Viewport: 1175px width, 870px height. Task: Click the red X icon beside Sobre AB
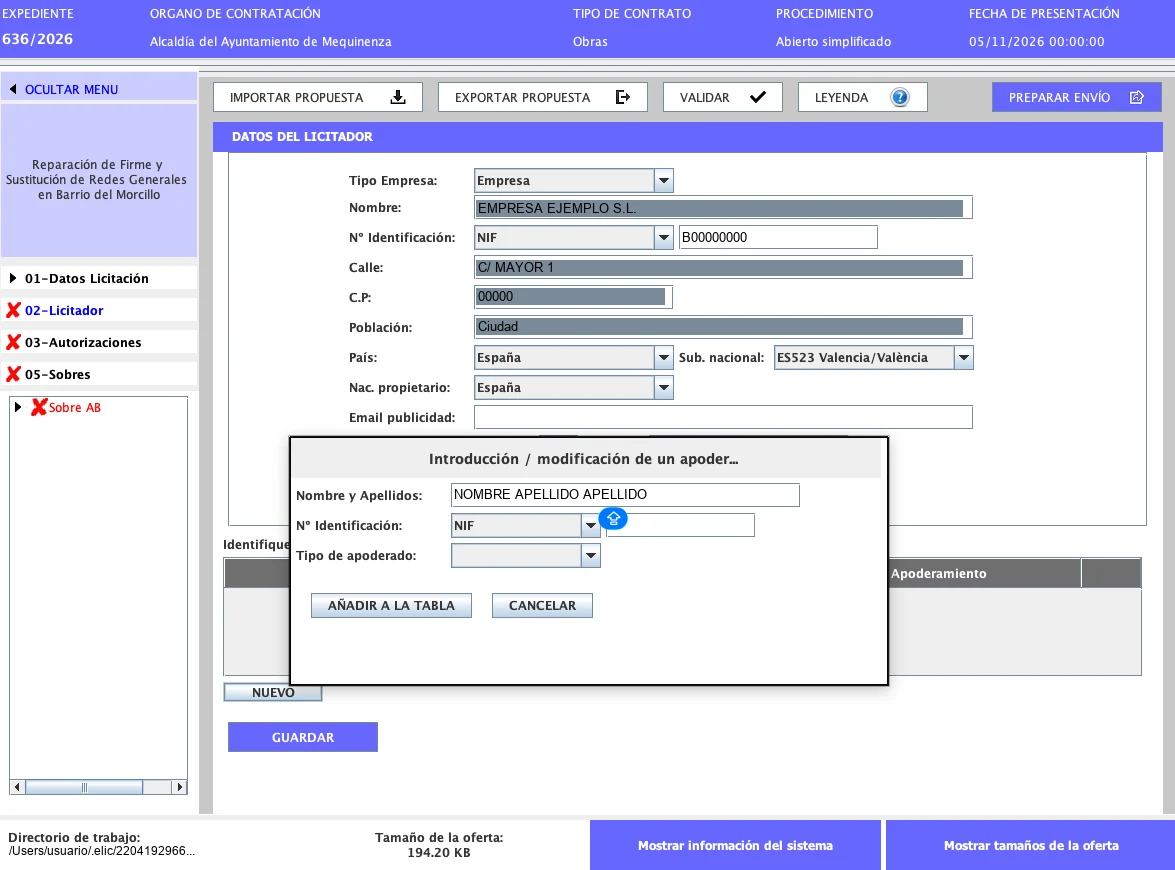pos(39,407)
